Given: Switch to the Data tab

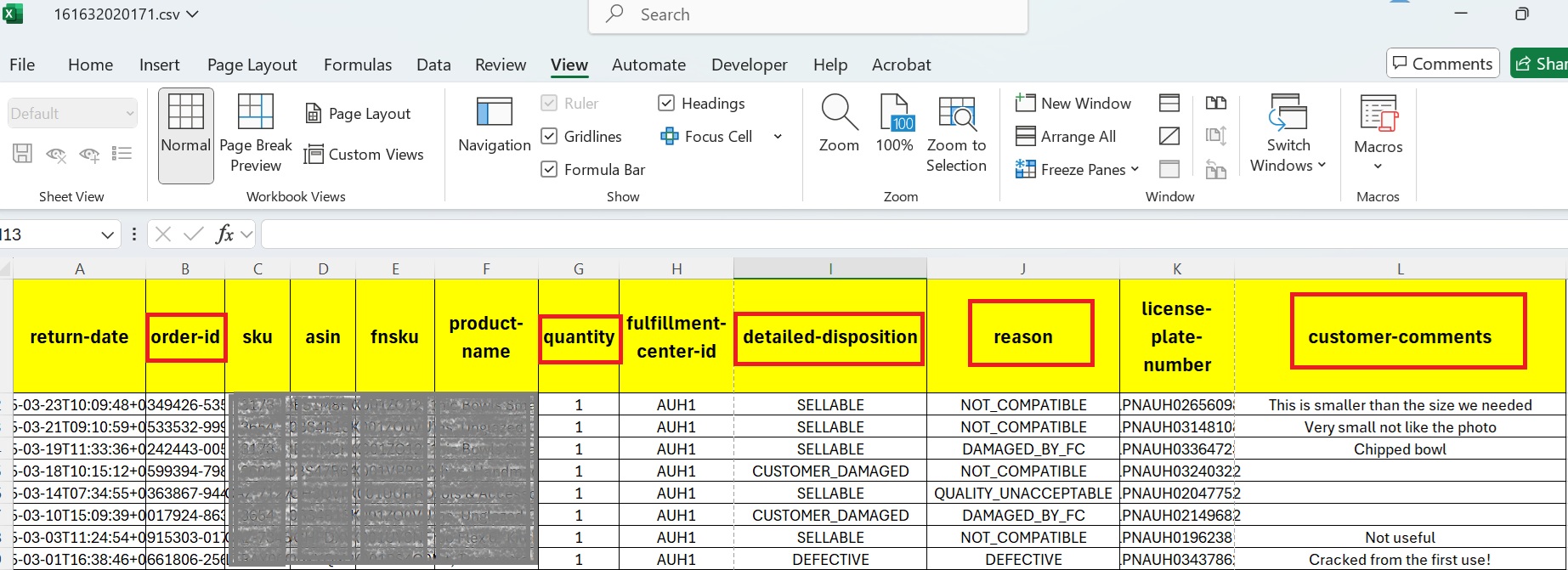Looking at the screenshot, I should click(x=433, y=65).
